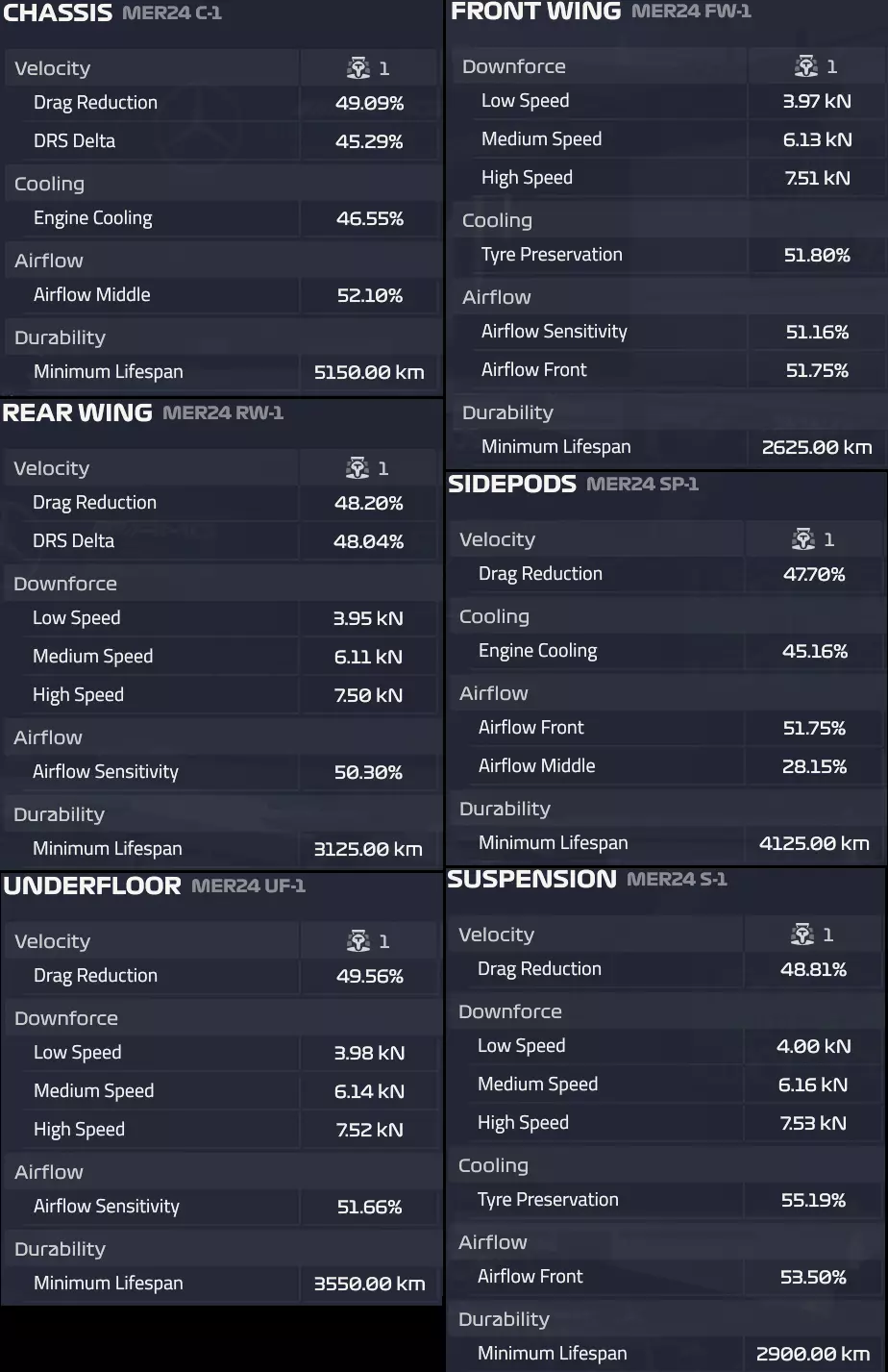Select the CHASSIS MER24 C-1 panel title
The width and height of the screenshot is (888, 1372).
point(112,13)
